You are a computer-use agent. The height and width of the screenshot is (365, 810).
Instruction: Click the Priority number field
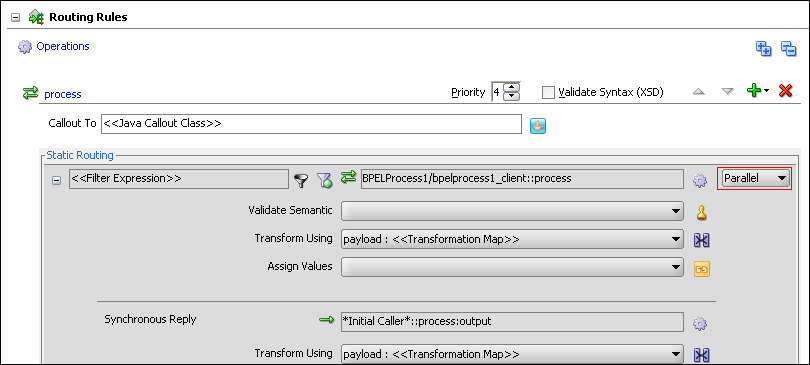point(497,92)
